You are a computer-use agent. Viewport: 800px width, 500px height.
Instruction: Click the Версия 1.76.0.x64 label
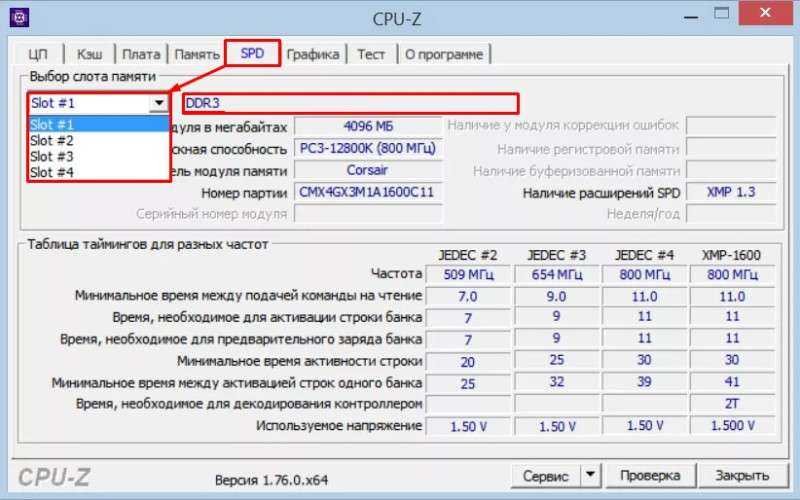(271, 480)
